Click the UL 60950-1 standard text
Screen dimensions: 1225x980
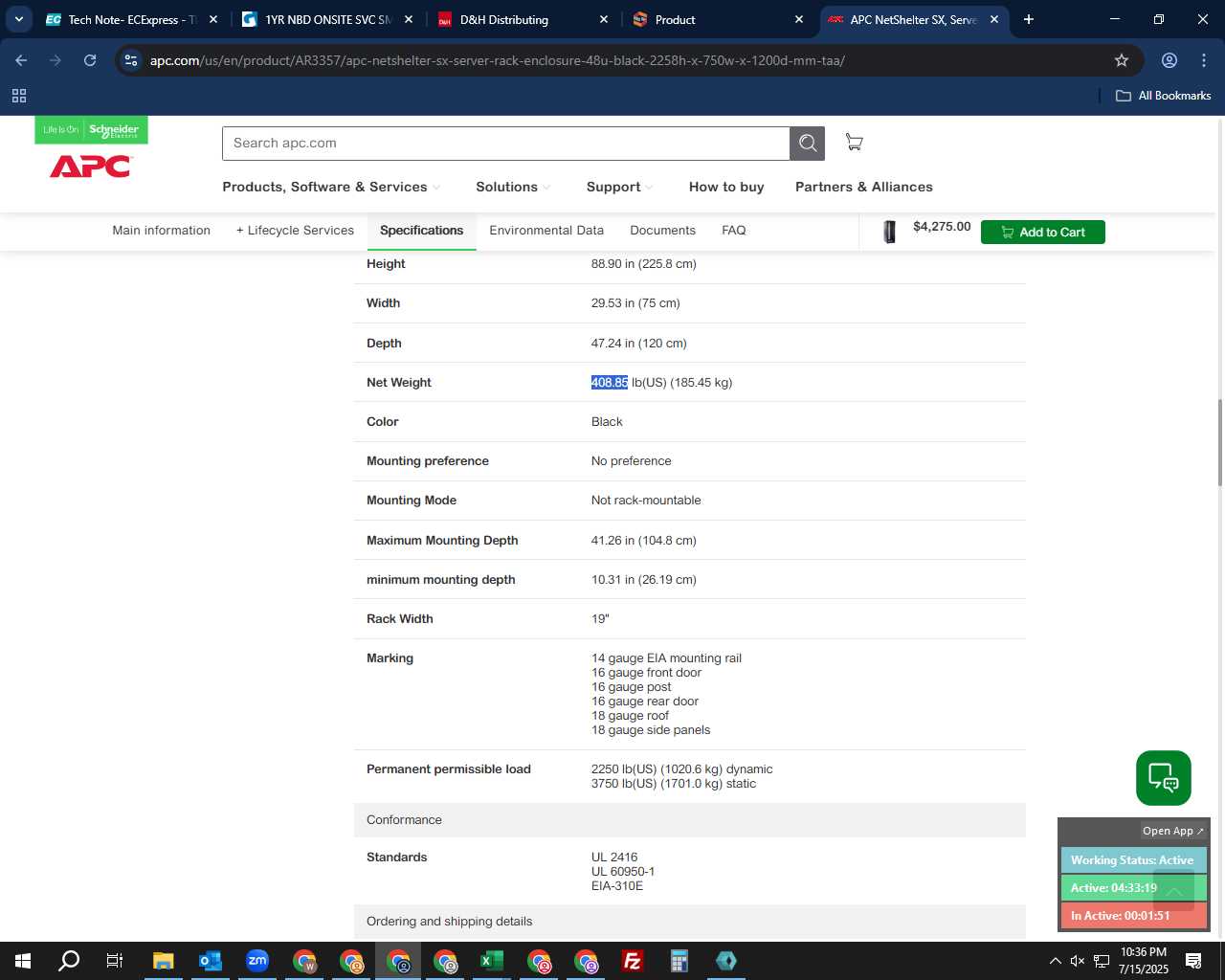point(623,872)
